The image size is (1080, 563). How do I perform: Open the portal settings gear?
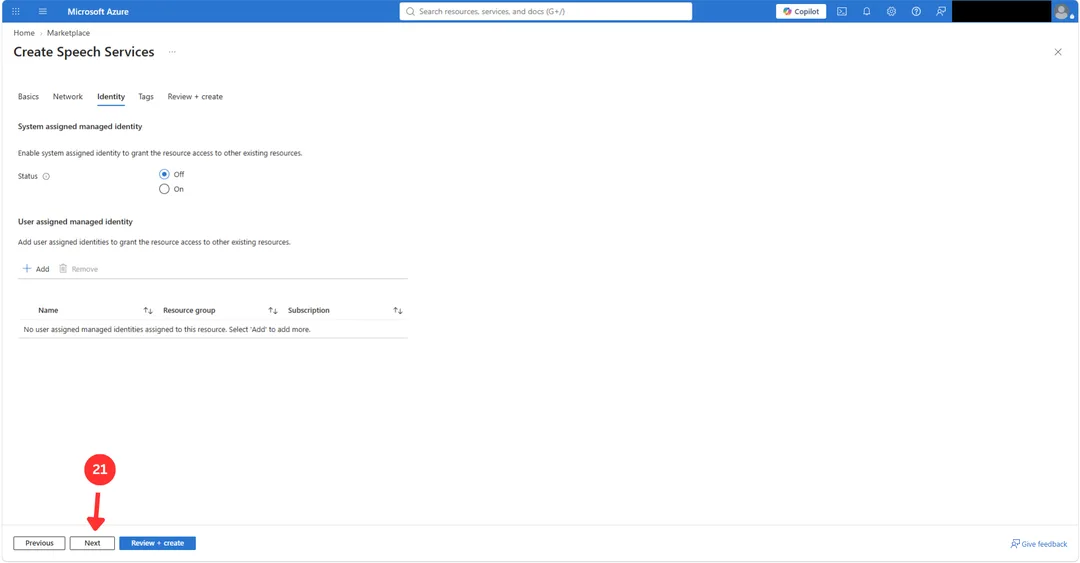coord(891,11)
